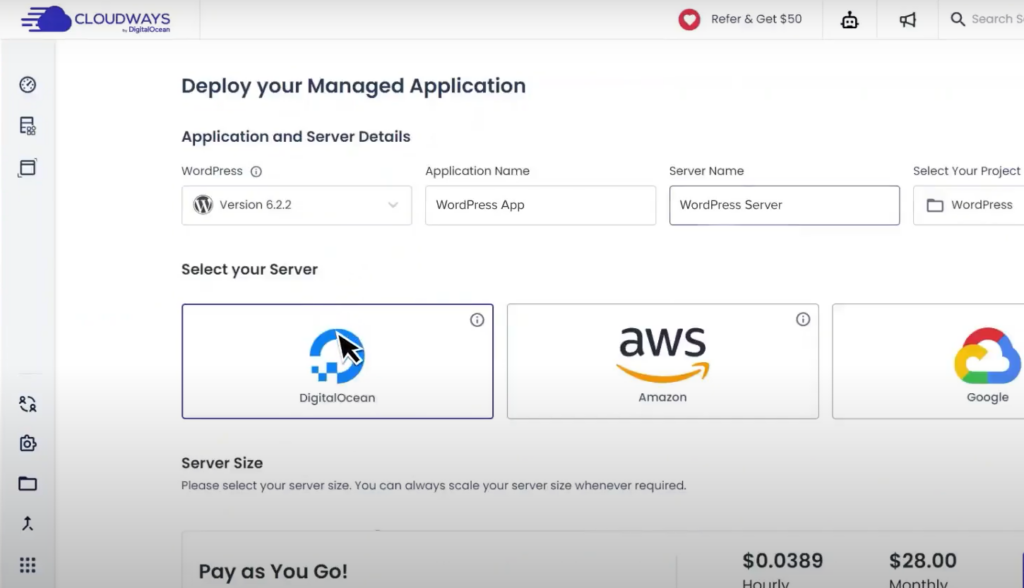1024x588 pixels.
Task: Click the merge arrows icon in sidebar
Action: tap(27, 523)
